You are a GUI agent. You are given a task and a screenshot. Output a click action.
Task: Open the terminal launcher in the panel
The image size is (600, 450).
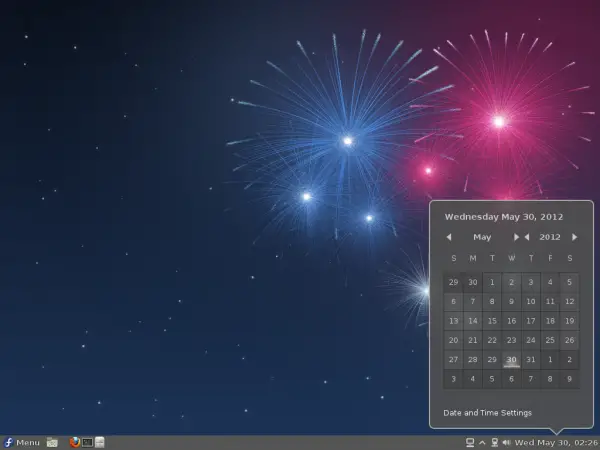(x=87, y=443)
